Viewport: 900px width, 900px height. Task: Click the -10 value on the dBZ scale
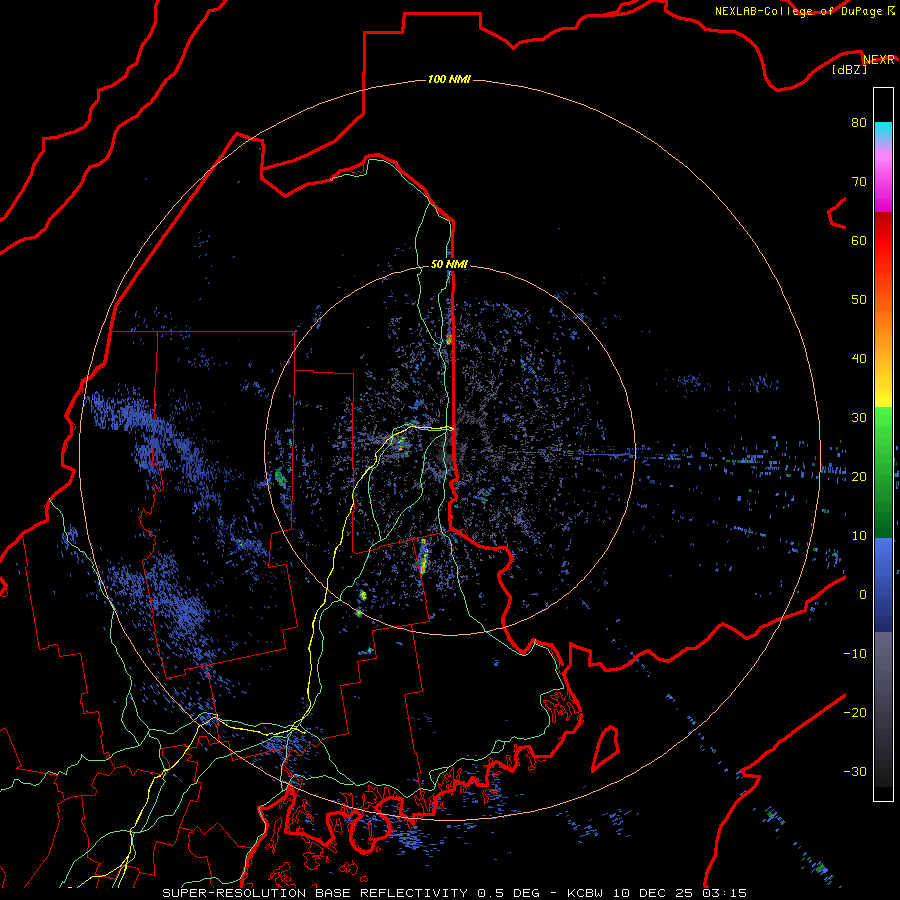855,654
